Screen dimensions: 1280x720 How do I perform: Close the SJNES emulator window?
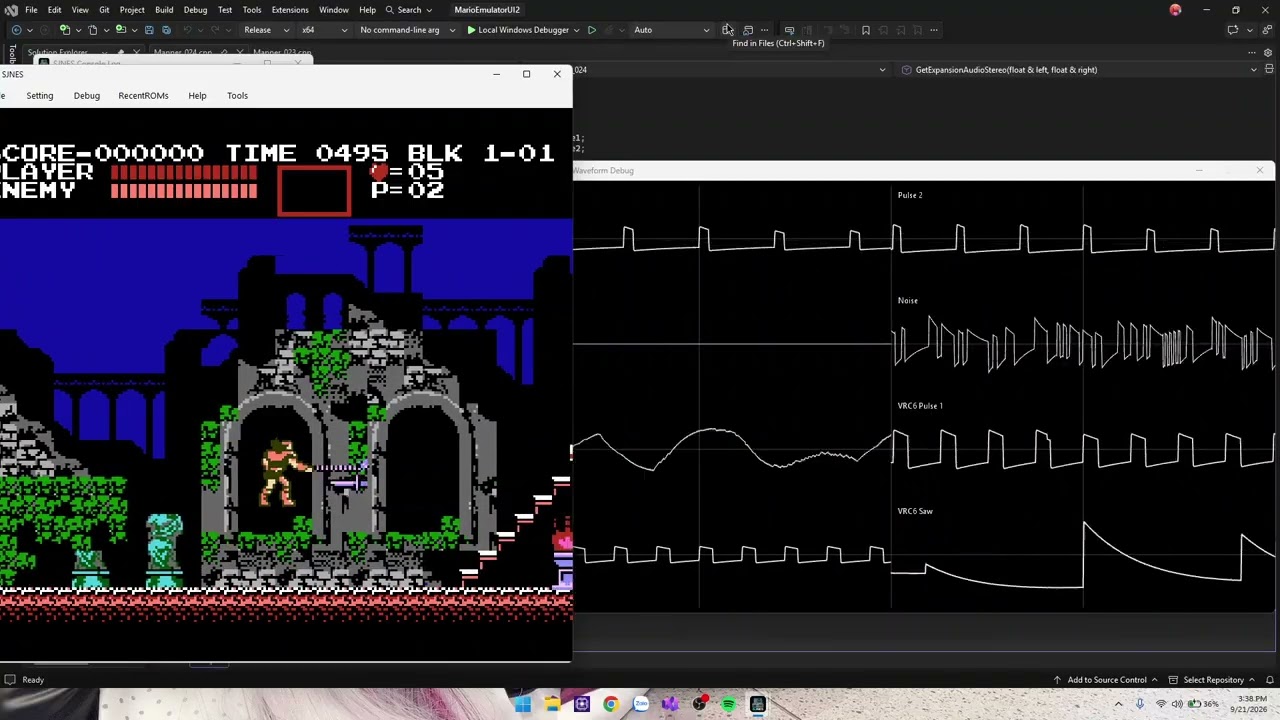pyautogui.click(x=557, y=74)
